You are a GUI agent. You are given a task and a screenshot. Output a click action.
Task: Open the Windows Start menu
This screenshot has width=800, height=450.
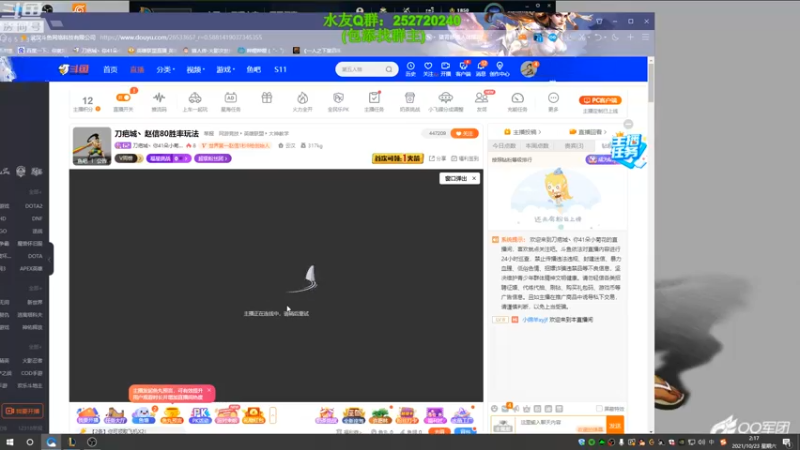[9, 442]
